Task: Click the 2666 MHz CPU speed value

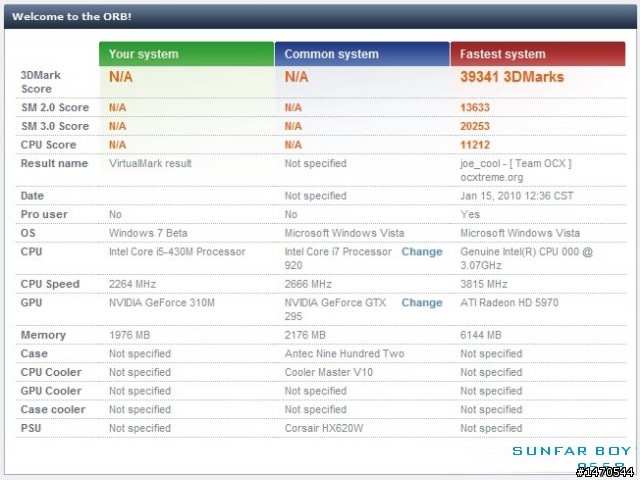Action: (x=308, y=284)
